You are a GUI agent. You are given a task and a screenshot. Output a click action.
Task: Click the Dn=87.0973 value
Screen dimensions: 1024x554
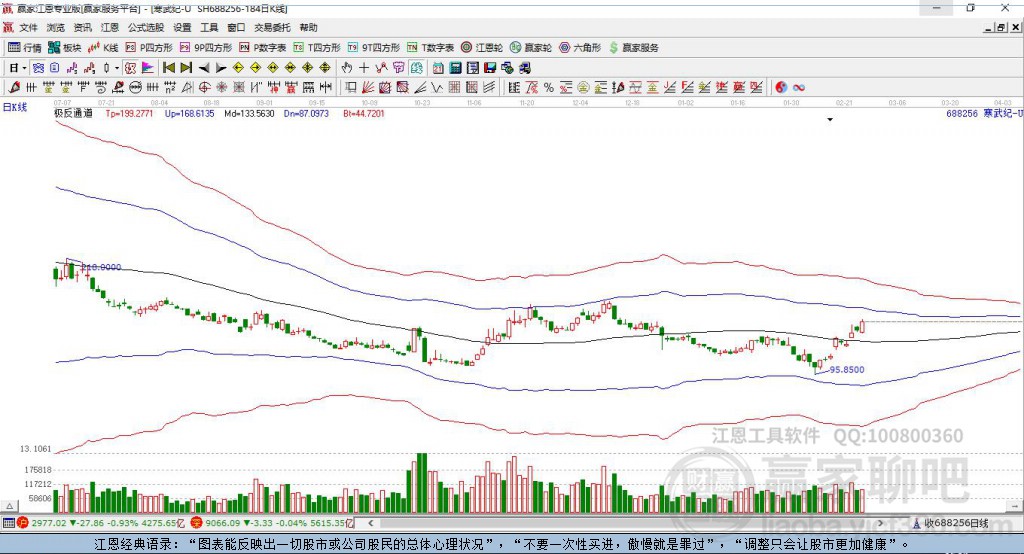[x=306, y=113]
